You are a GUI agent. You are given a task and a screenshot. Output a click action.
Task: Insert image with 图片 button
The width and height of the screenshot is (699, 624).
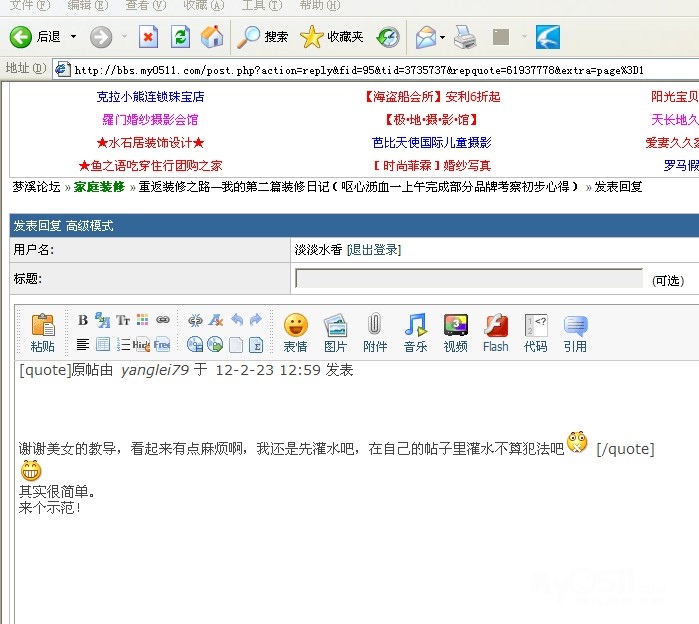[335, 331]
